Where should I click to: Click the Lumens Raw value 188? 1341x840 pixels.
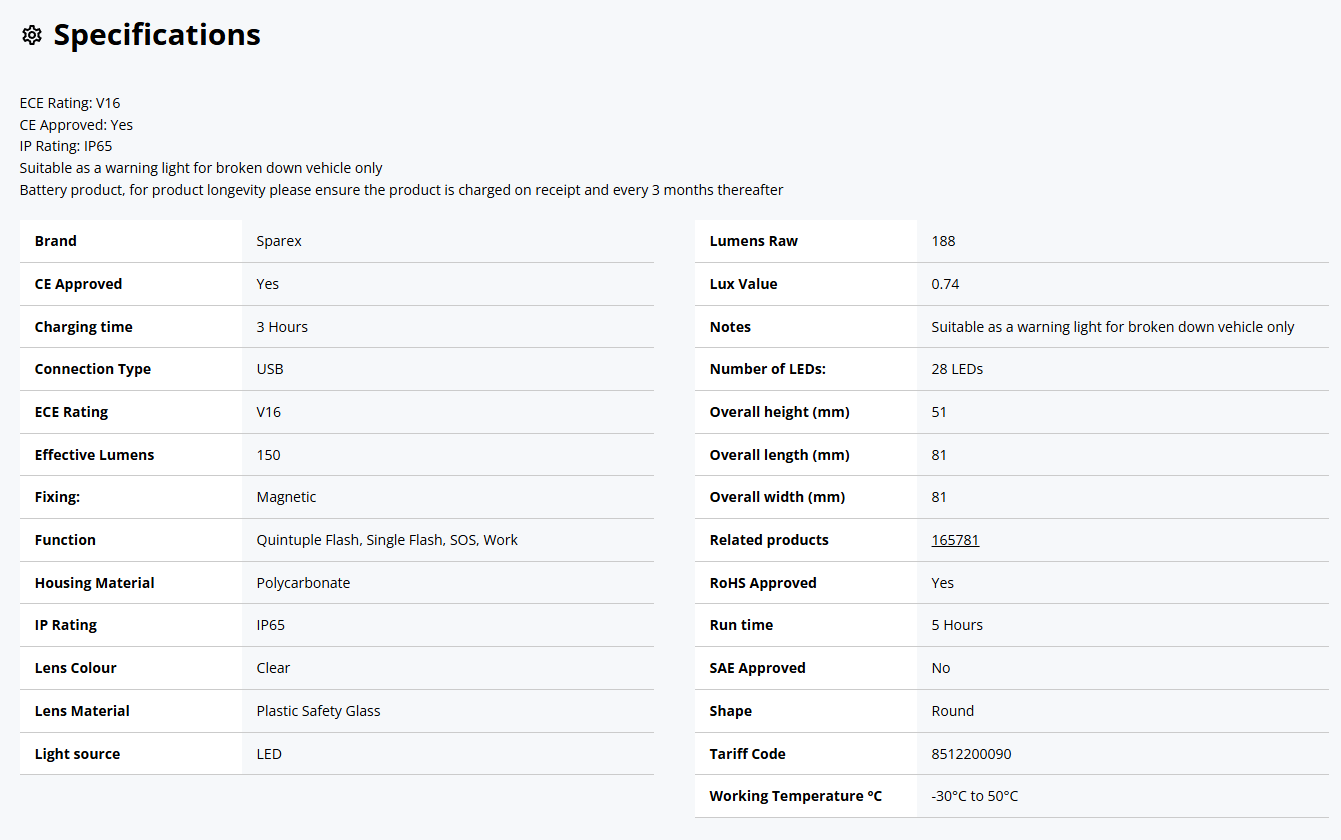pos(943,241)
